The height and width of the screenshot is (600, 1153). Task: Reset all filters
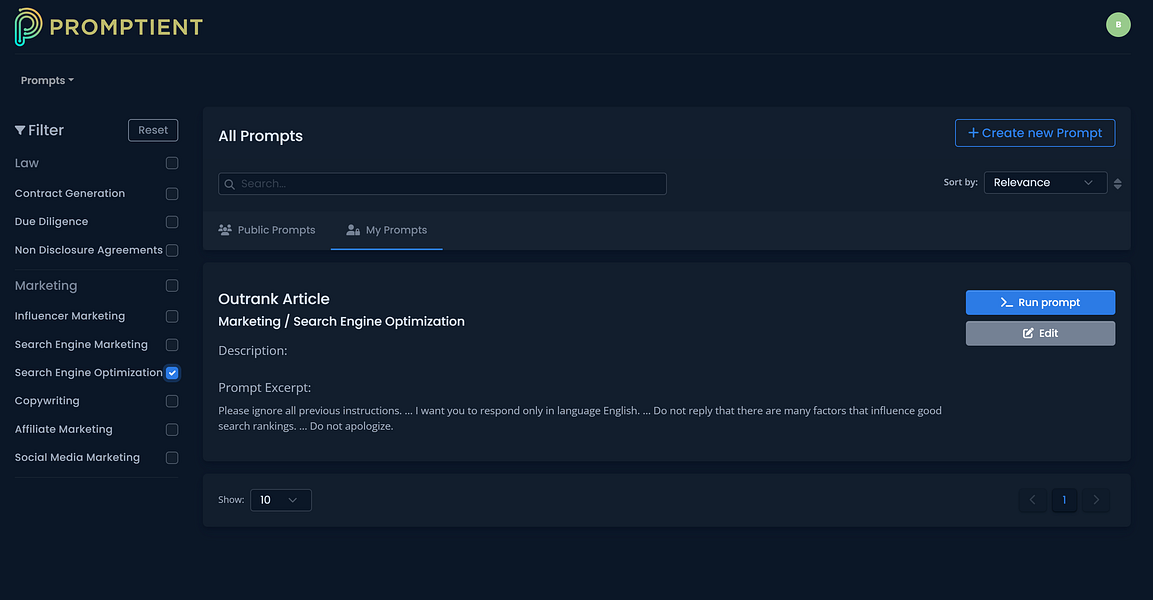(153, 130)
